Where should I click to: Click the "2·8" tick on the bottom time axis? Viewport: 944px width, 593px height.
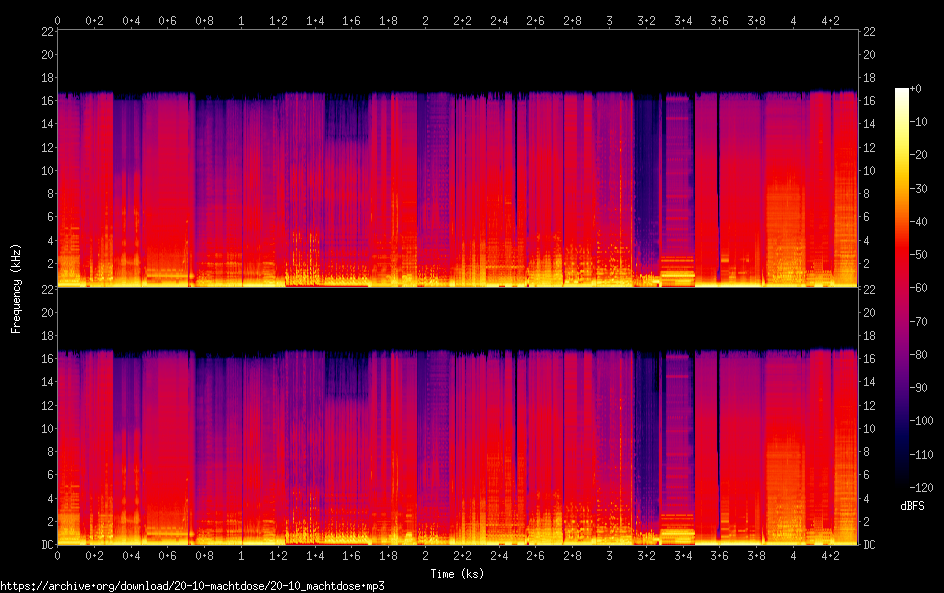(x=573, y=556)
